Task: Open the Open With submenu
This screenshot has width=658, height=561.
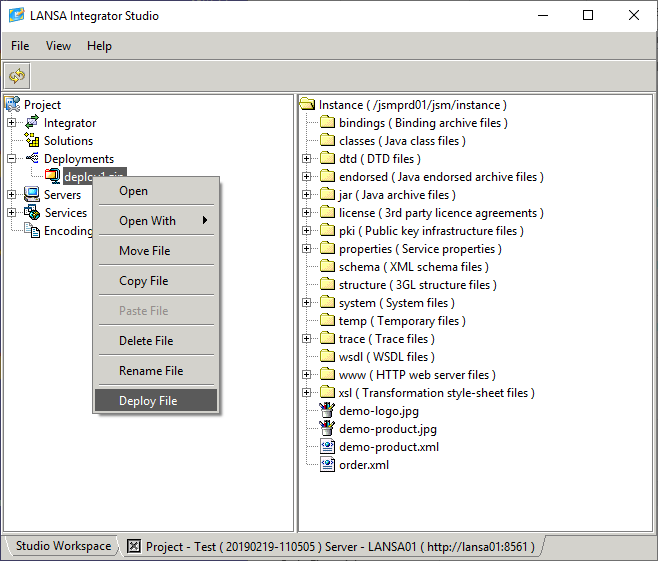Action: (156, 221)
